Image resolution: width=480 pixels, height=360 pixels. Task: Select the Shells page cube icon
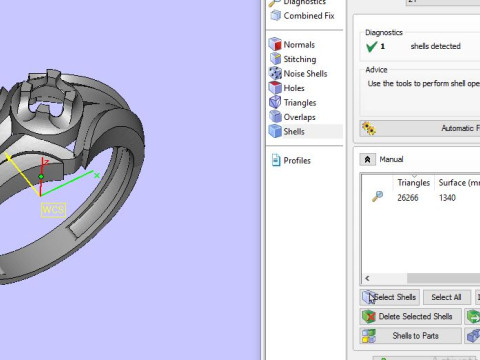tap(275, 131)
